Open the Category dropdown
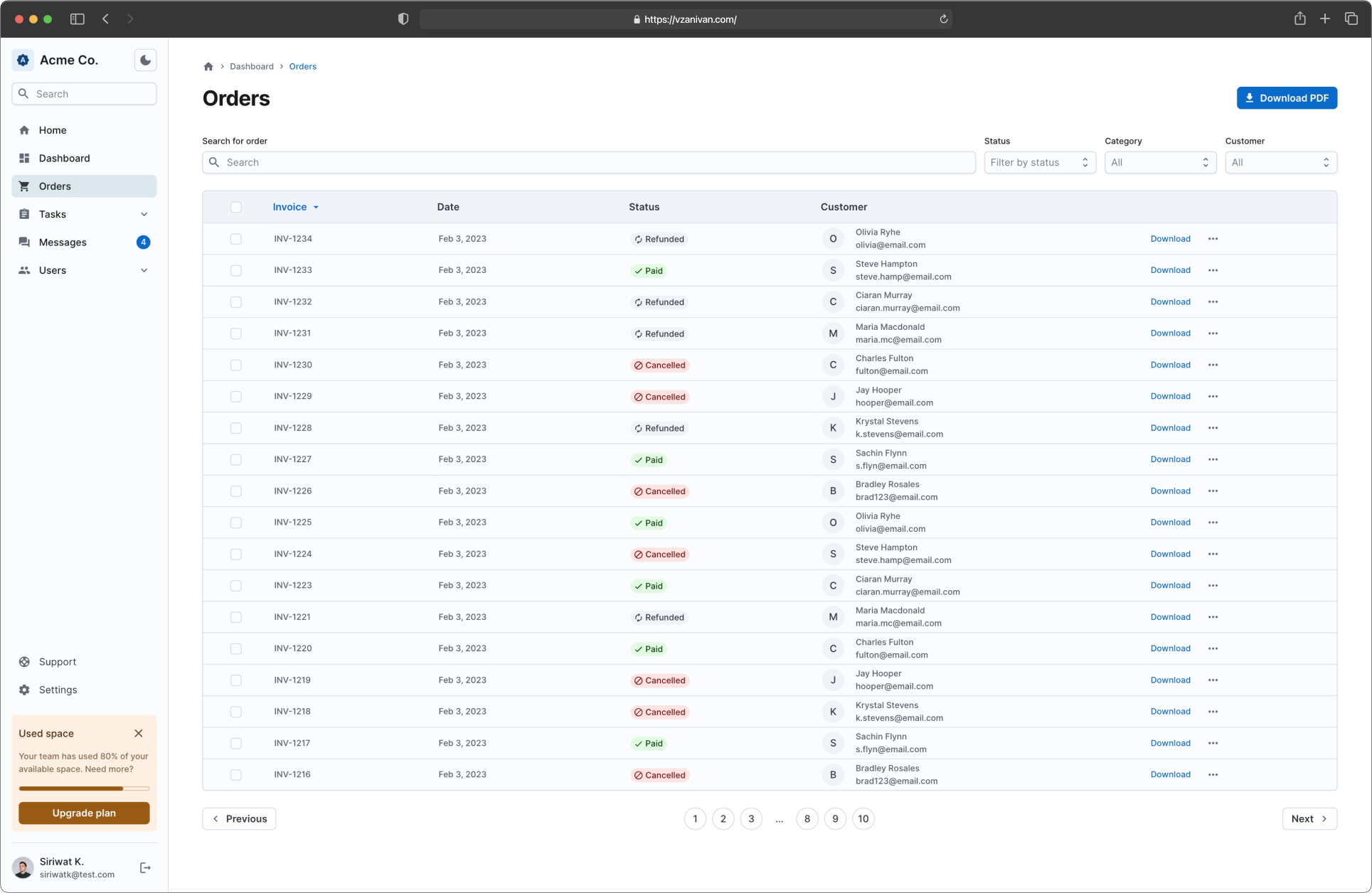 click(1160, 163)
